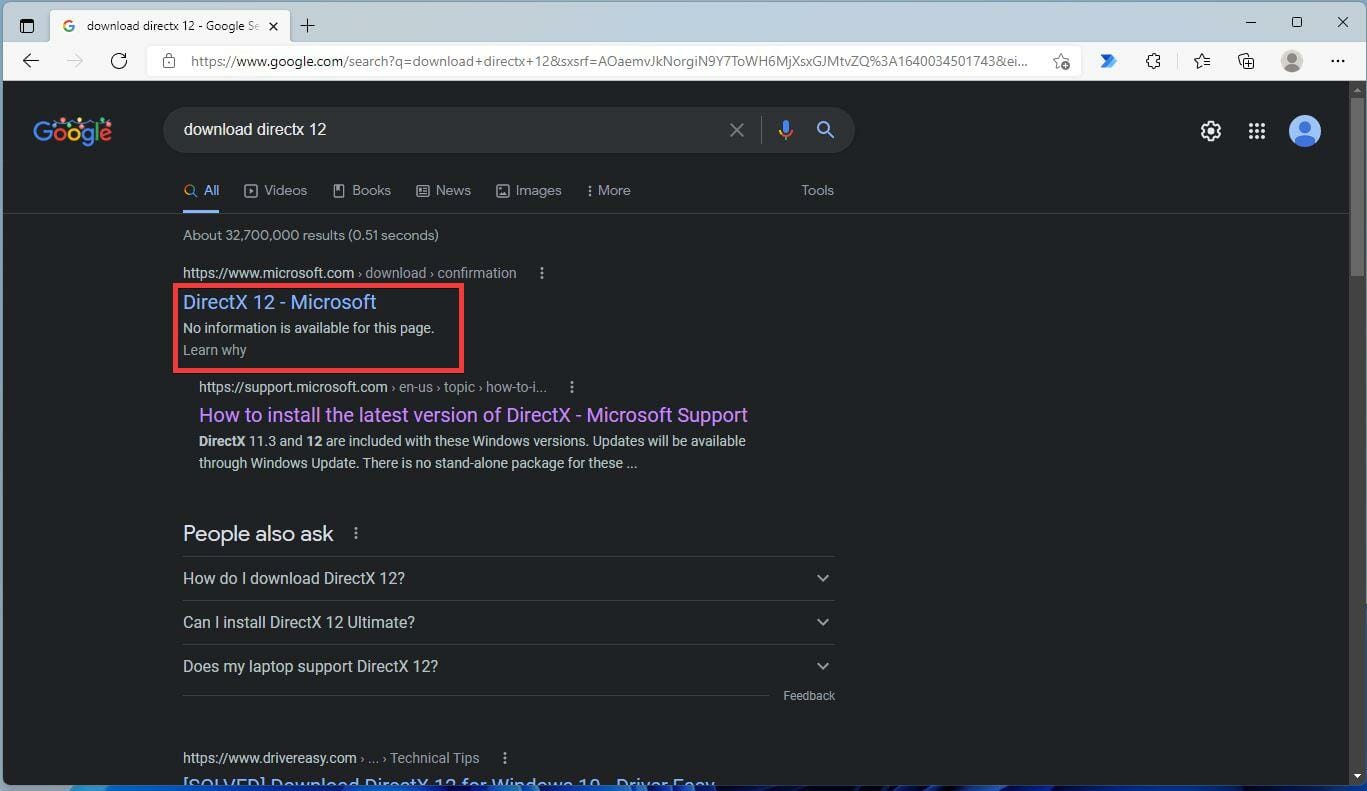This screenshot has height=791, width=1367.
Task: Click the magnifying glass to search
Action: [x=825, y=129]
